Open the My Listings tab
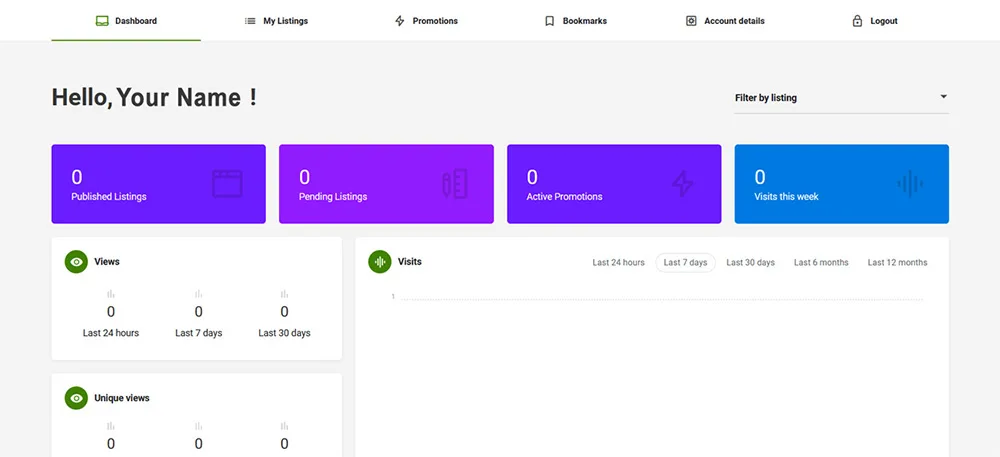This screenshot has width=1000, height=457. pos(285,21)
